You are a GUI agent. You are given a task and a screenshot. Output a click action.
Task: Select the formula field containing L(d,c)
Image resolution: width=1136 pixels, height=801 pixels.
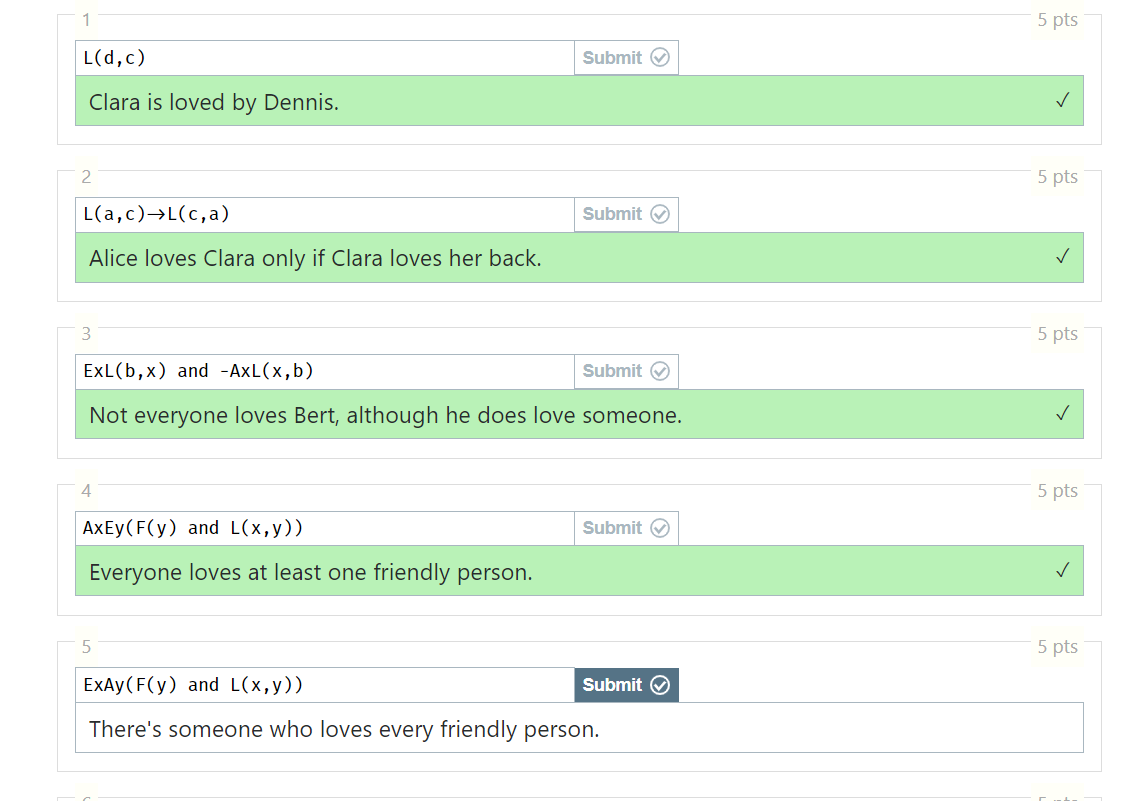click(x=324, y=57)
